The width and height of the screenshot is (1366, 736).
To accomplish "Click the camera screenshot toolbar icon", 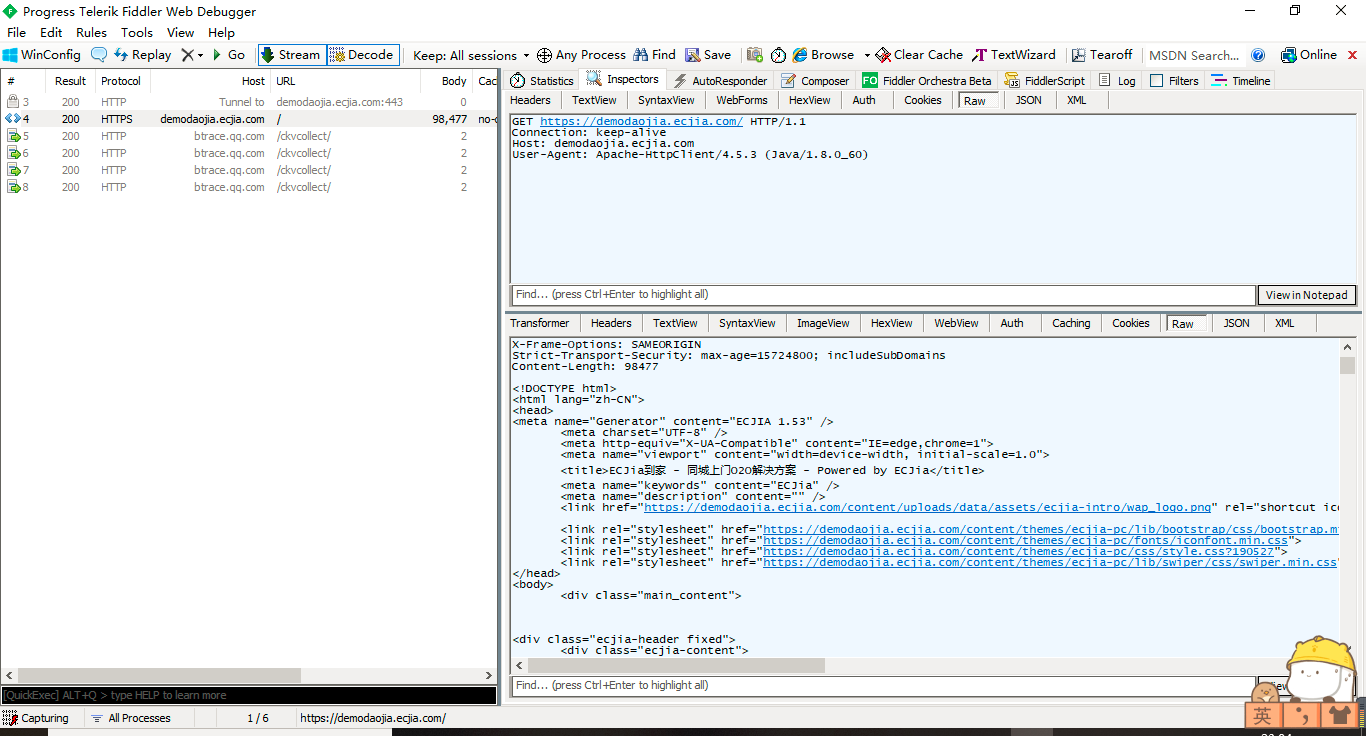I will [755, 55].
